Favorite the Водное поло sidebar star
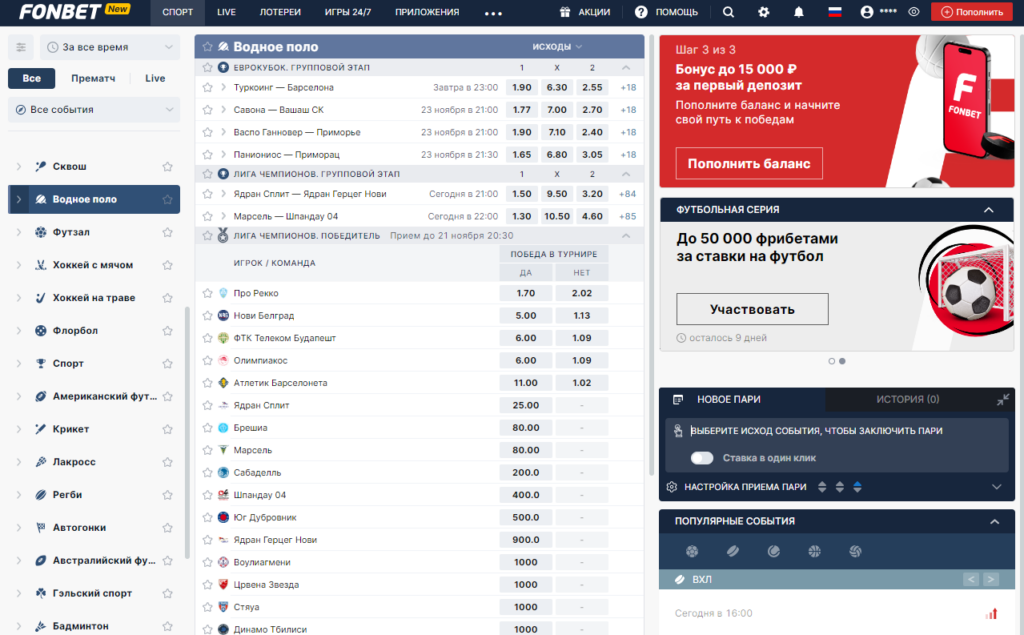Viewport: 1024px width, 635px height. (168, 199)
